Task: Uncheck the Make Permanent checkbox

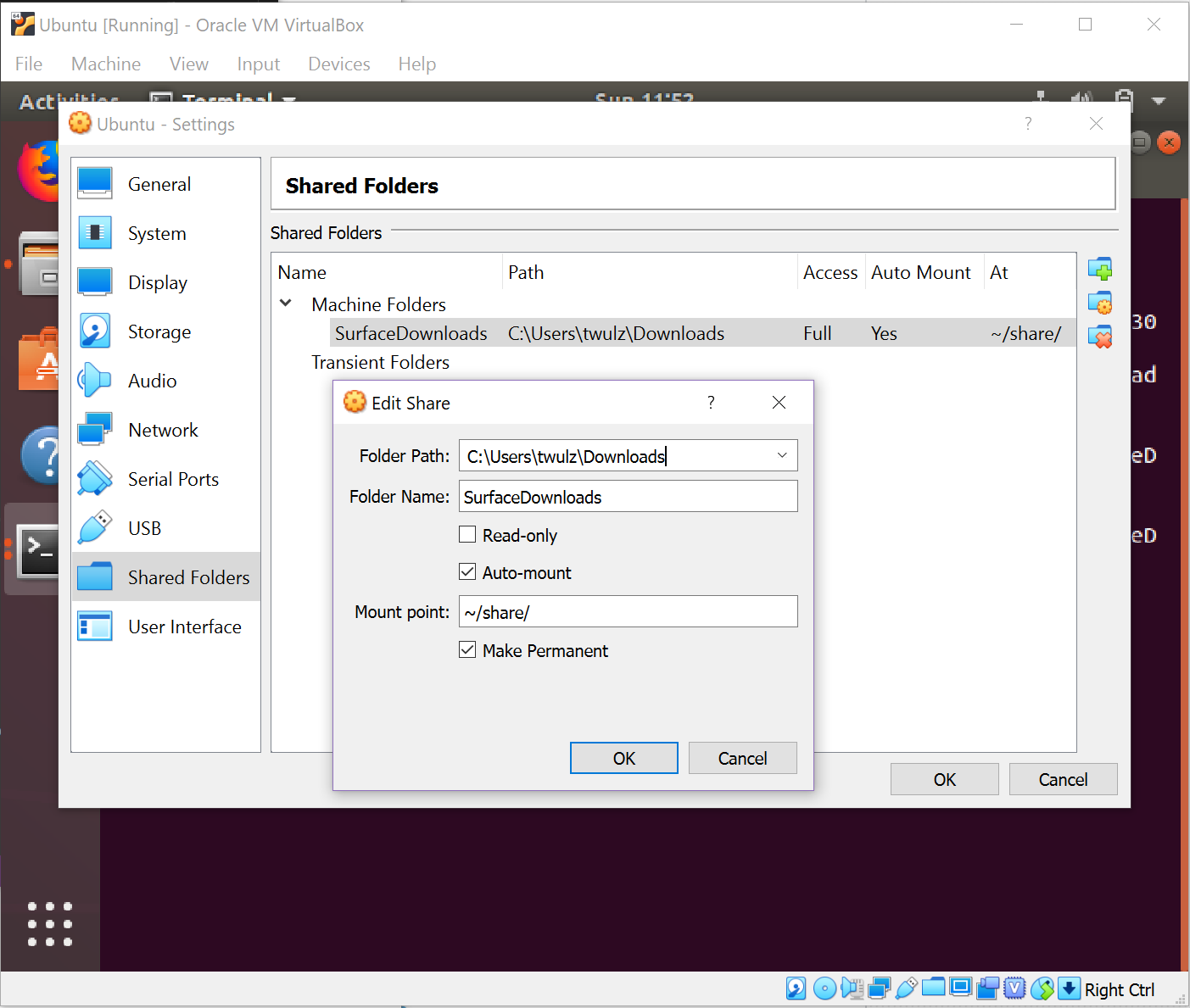Action: click(467, 649)
